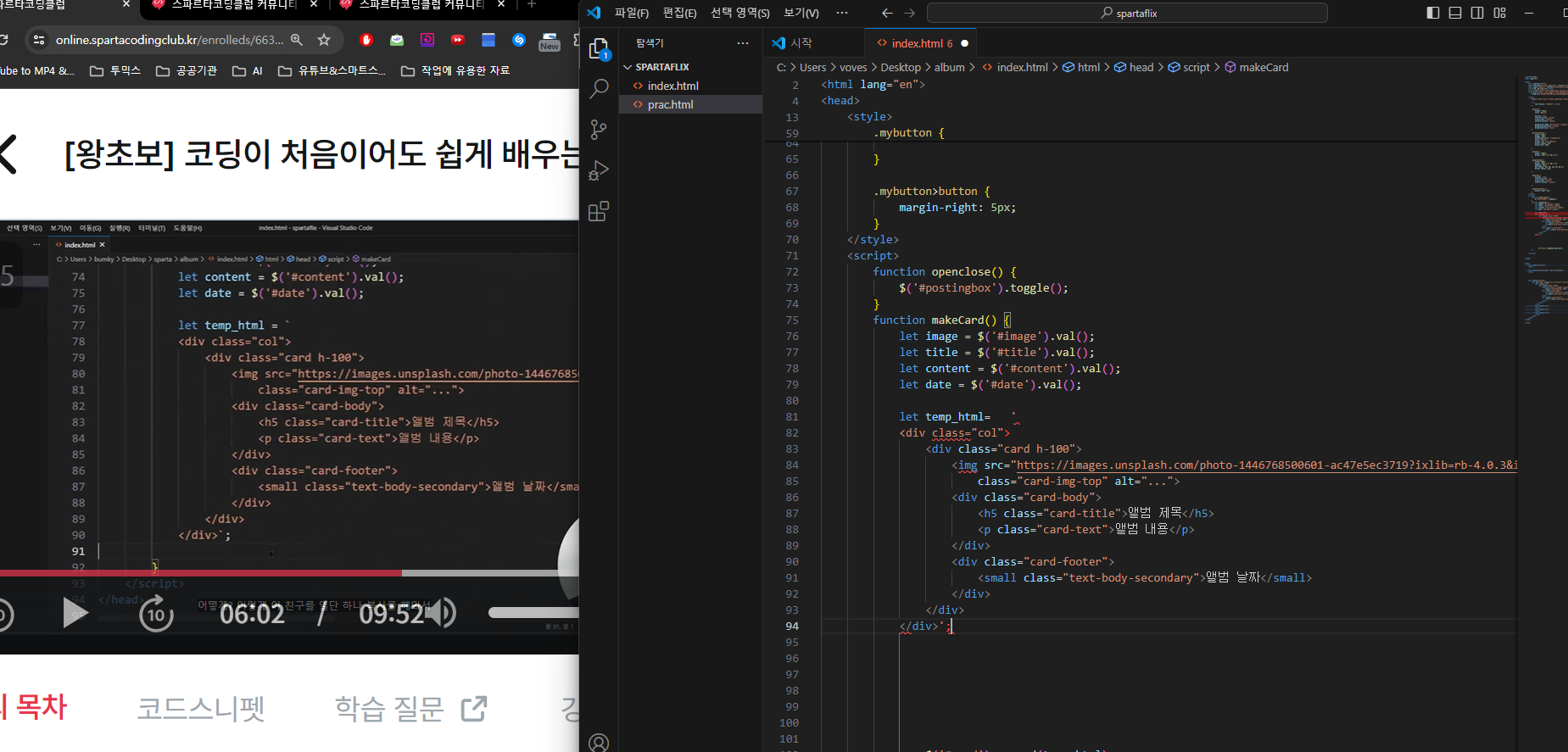Expand the album breadcrumb segment
Screen dimensions: 1568x752
[x=950, y=67]
